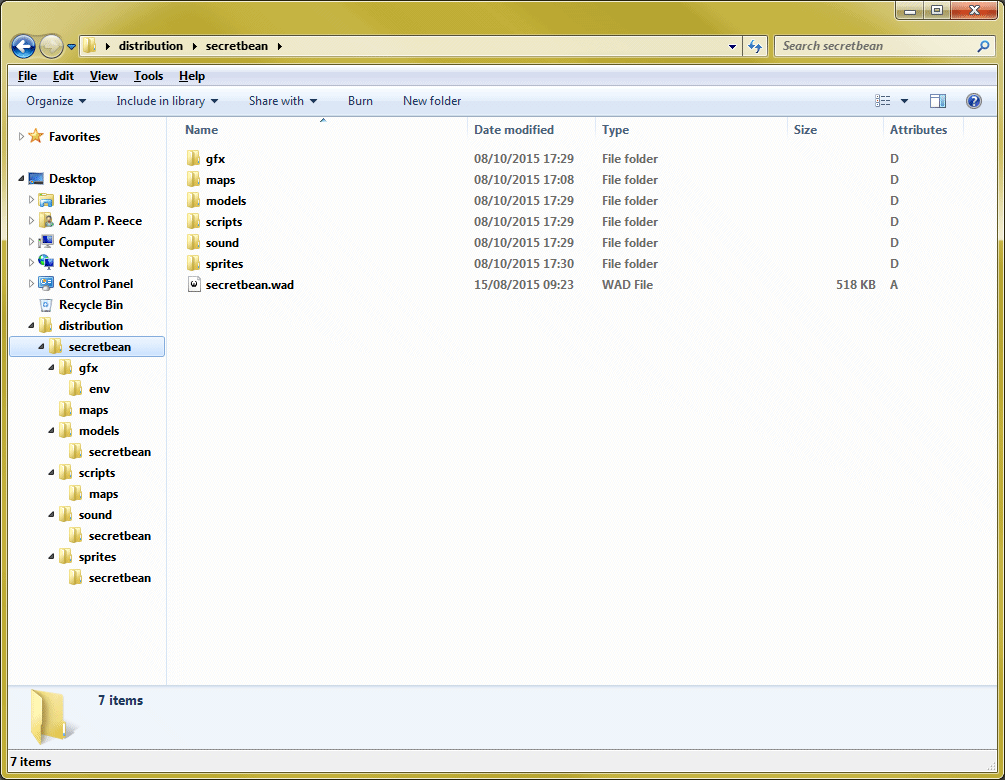Viewport: 1005px width, 780px height.
Task: Open the address bar history dropdown
Action: [733, 47]
